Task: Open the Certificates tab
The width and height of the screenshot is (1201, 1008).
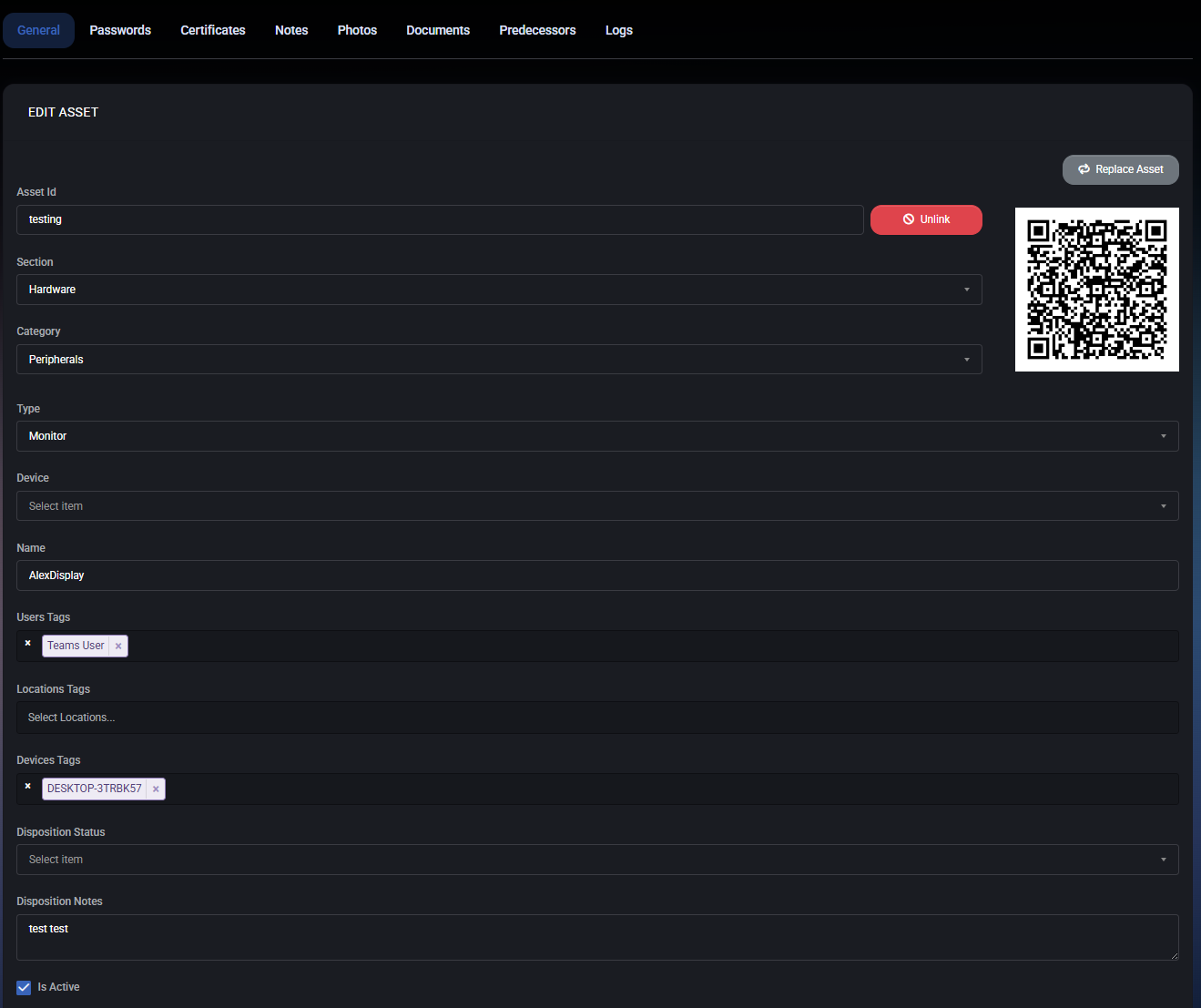Action: 212,29
